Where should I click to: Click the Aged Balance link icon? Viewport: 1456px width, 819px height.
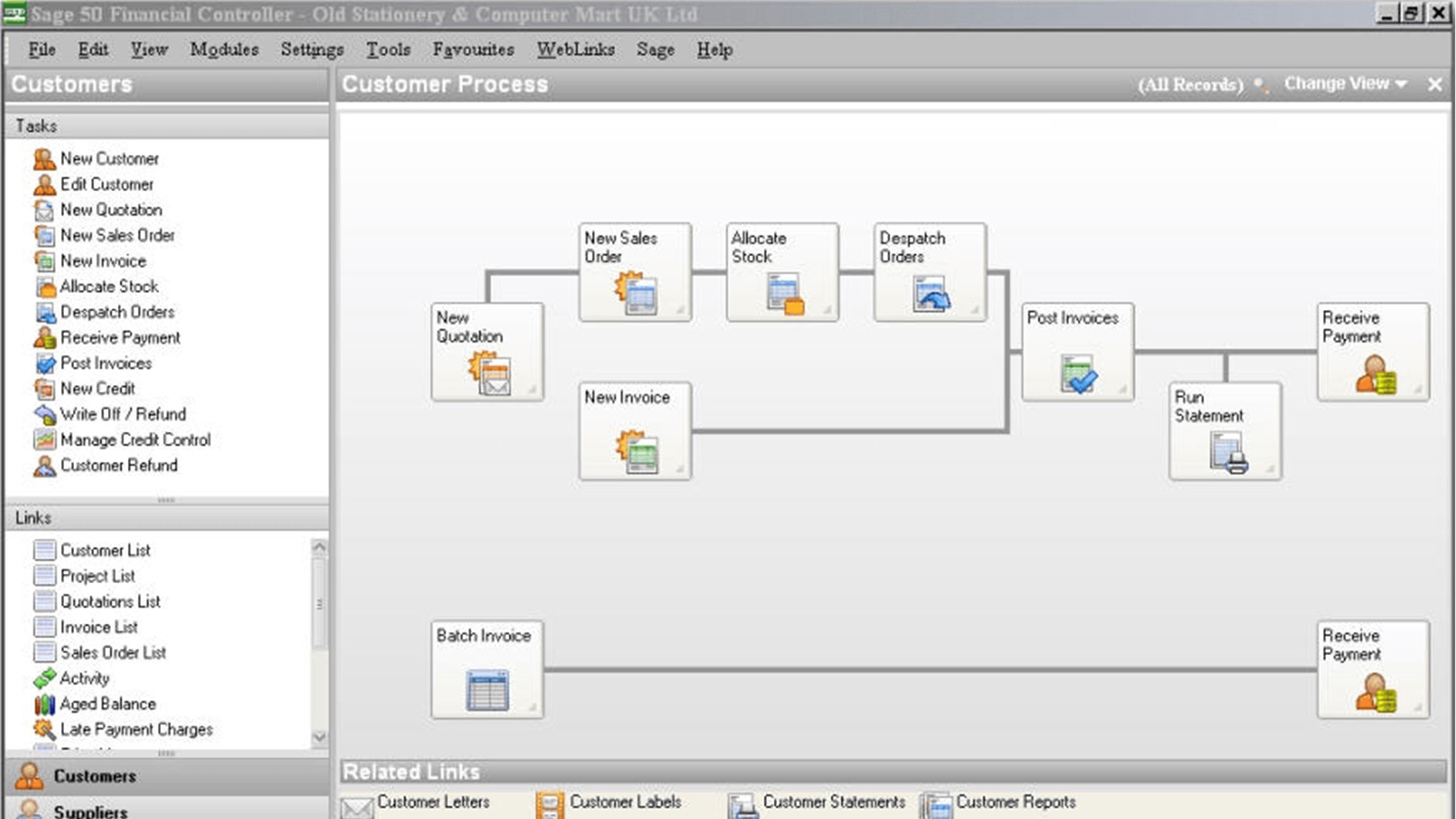coord(44,704)
